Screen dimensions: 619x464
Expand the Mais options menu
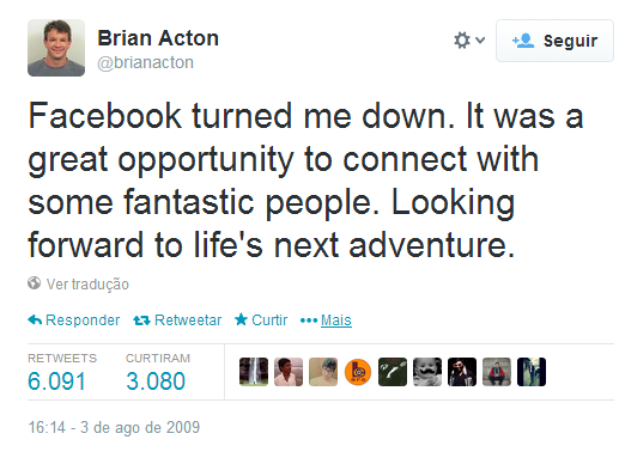[326, 320]
